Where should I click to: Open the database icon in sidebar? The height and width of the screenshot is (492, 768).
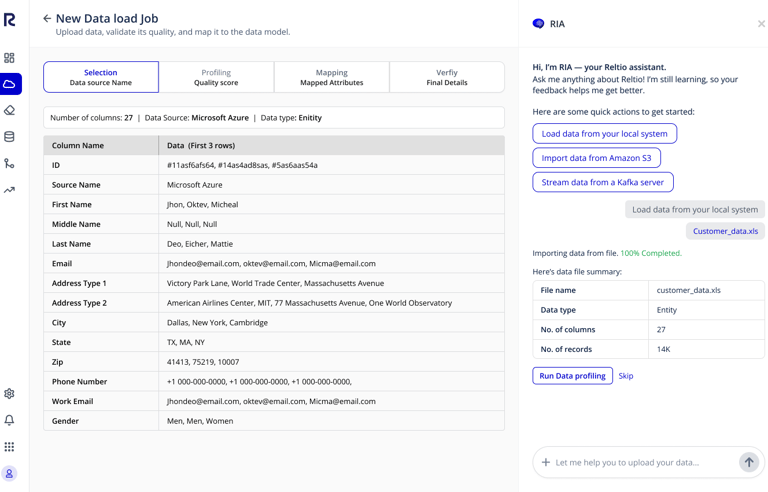click(x=10, y=137)
